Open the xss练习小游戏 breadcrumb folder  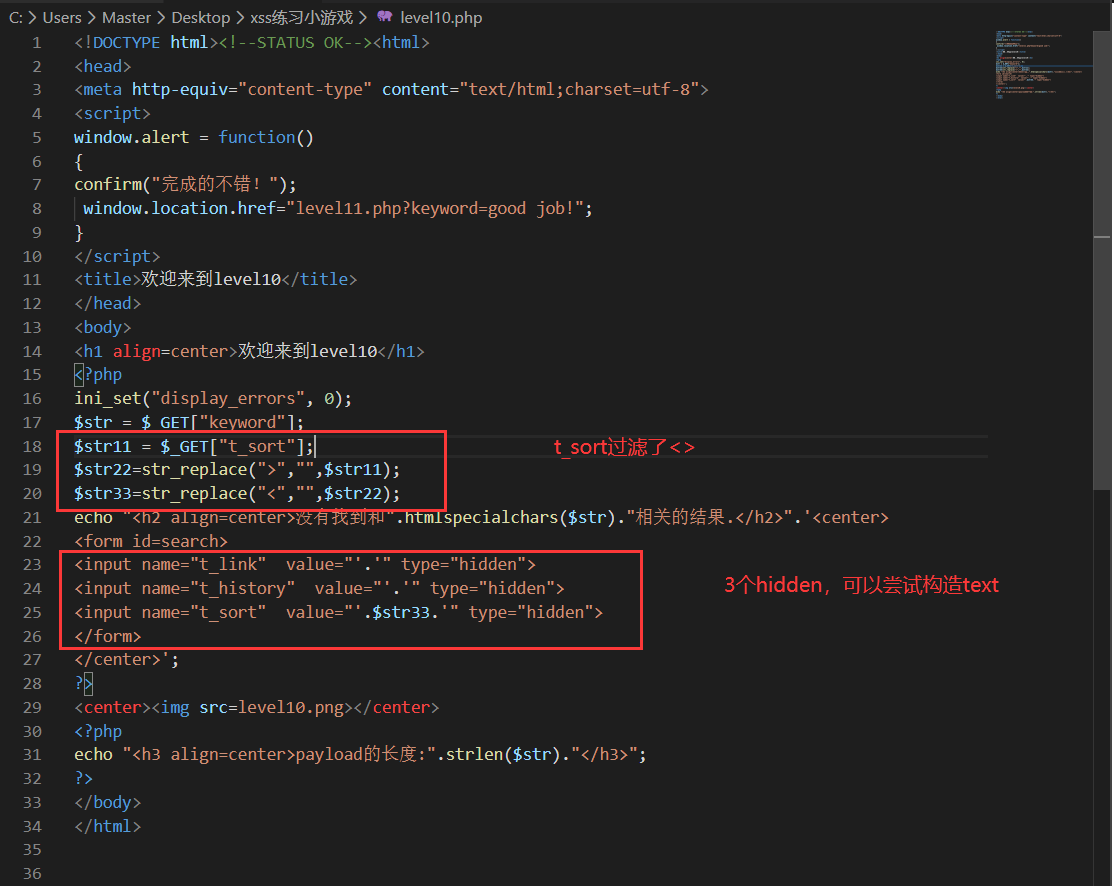[x=301, y=17]
